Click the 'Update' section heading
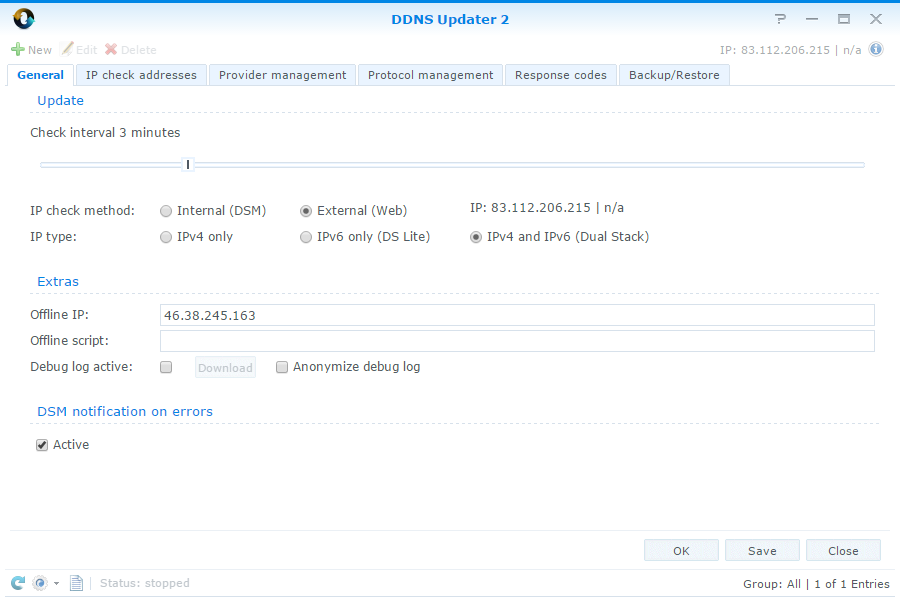This screenshot has height=601, width=900. pyautogui.click(x=60, y=100)
